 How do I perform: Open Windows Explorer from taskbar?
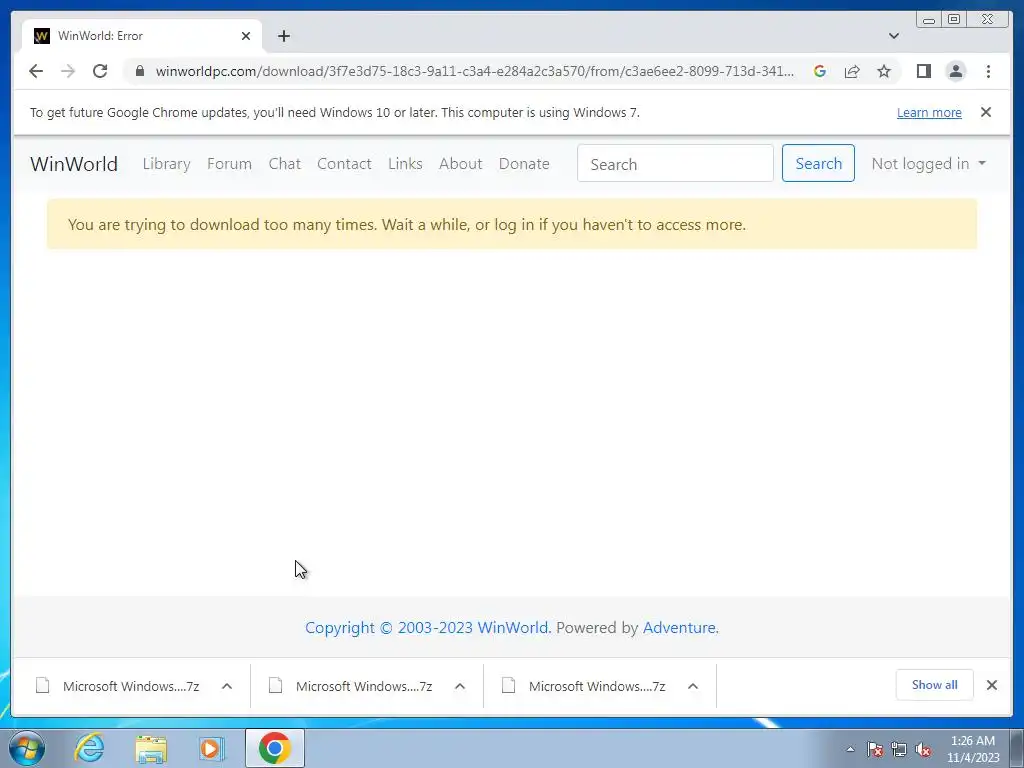click(x=151, y=748)
